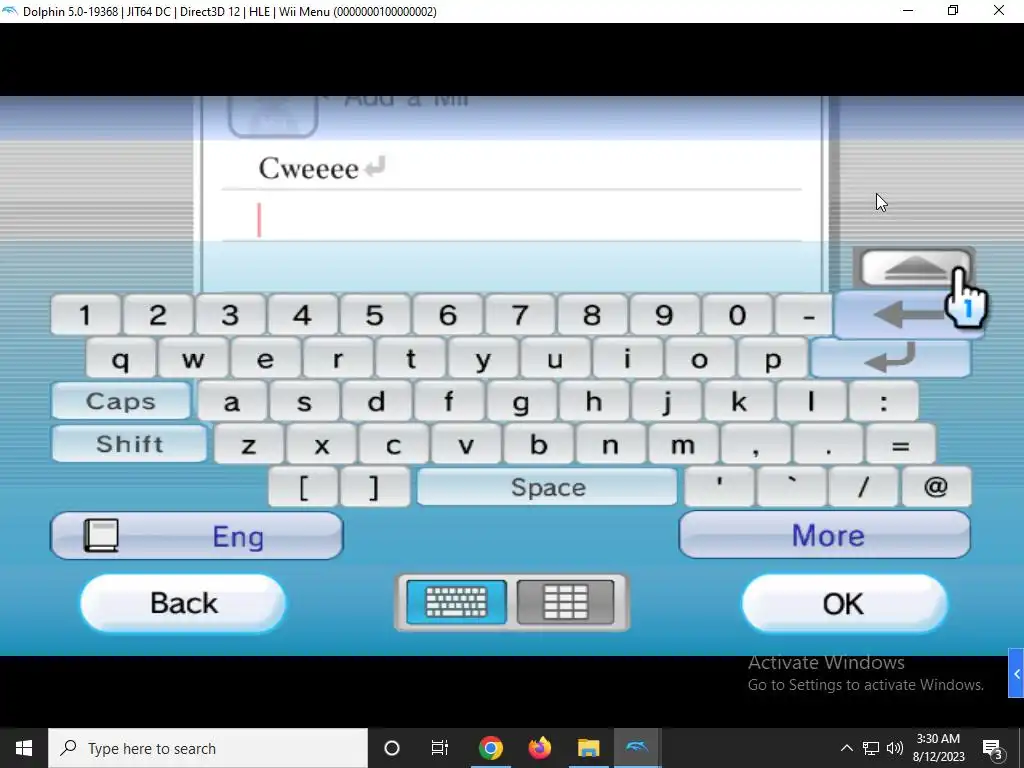
Task: Tap the @ symbol key
Action: tap(936, 487)
